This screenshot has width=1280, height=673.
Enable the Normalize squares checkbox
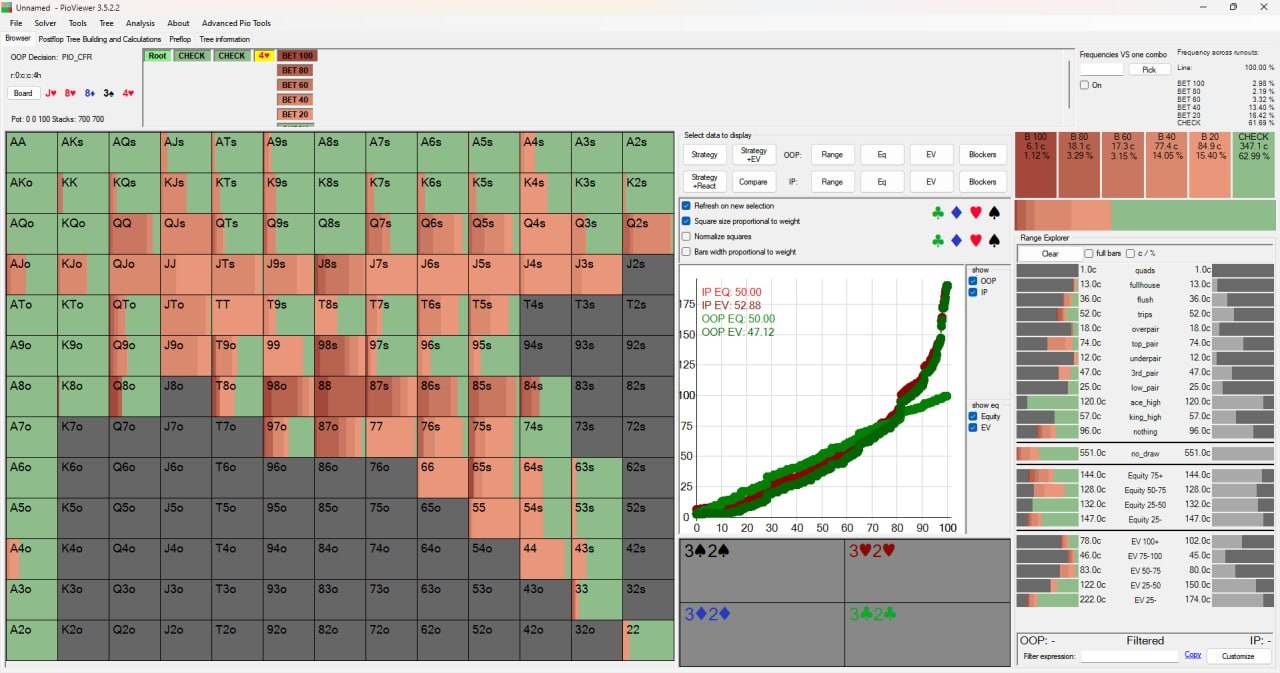(x=686, y=237)
